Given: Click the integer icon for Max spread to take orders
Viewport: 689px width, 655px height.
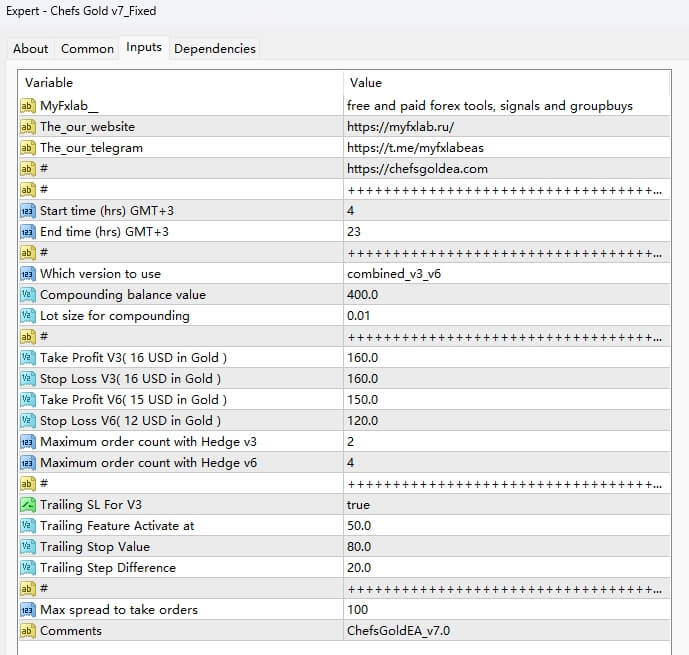Looking at the screenshot, I should pyautogui.click(x=28, y=610).
